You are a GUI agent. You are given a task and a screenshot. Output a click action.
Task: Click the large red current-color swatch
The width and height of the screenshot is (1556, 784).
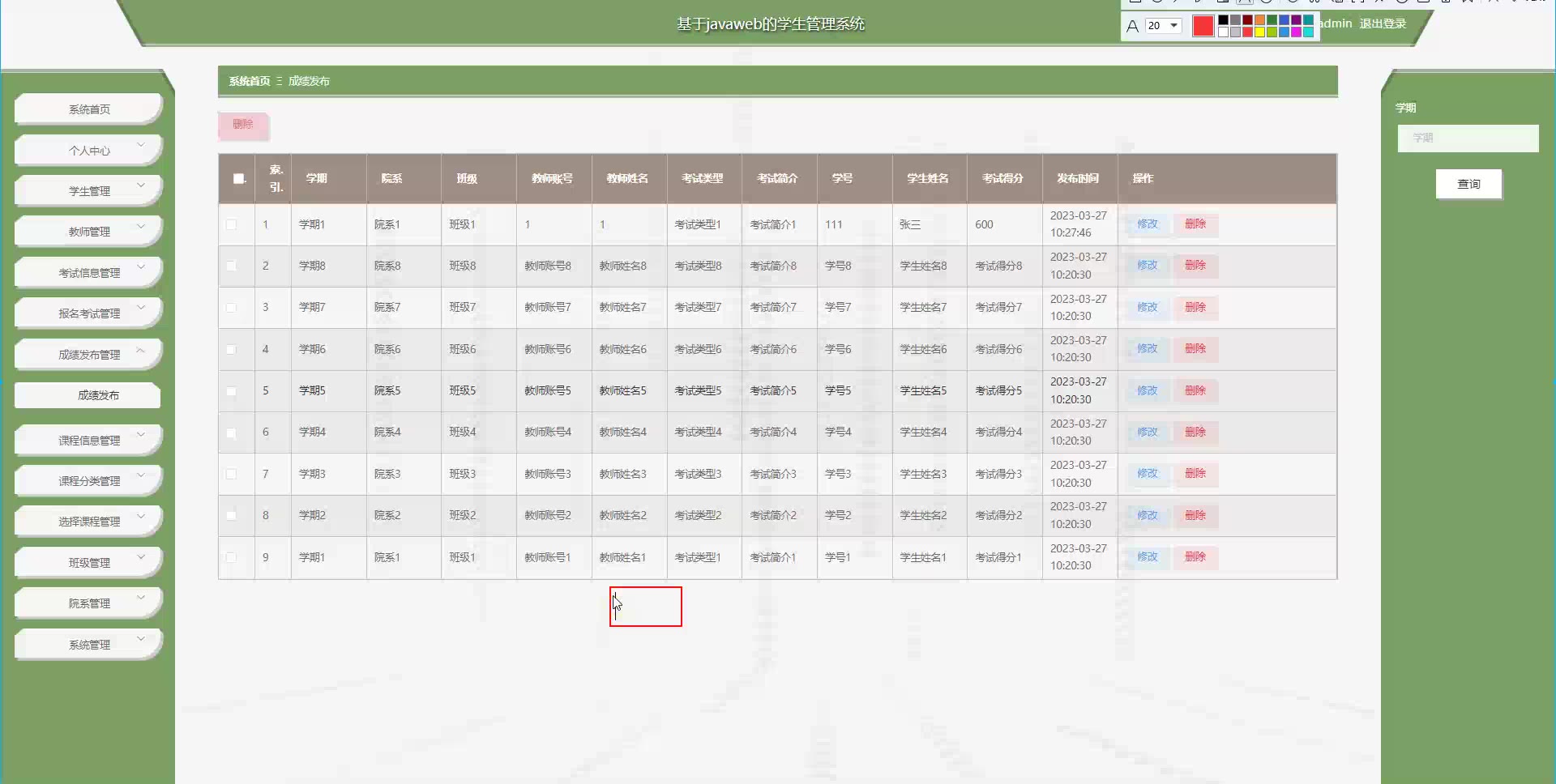click(1203, 26)
